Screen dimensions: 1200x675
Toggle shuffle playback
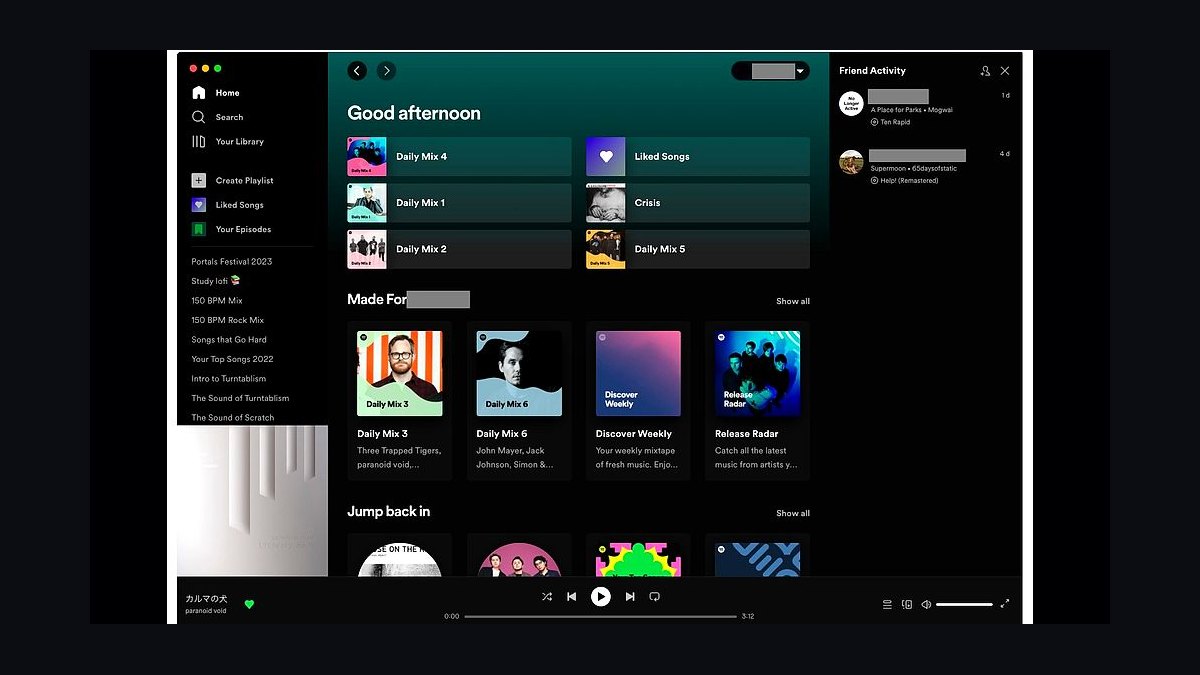tap(547, 597)
